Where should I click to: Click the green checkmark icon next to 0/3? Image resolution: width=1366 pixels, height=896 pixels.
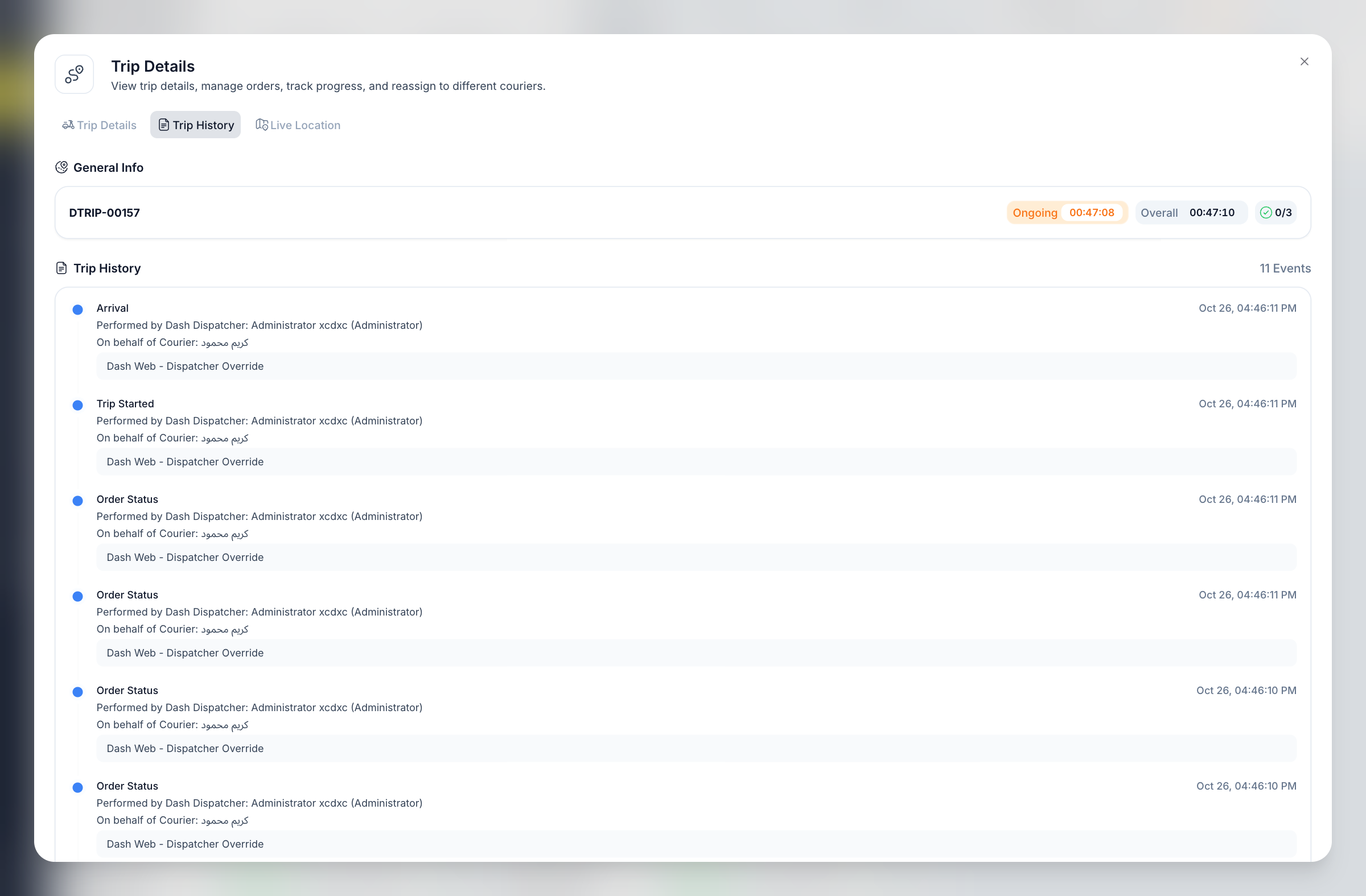(1266, 213)
